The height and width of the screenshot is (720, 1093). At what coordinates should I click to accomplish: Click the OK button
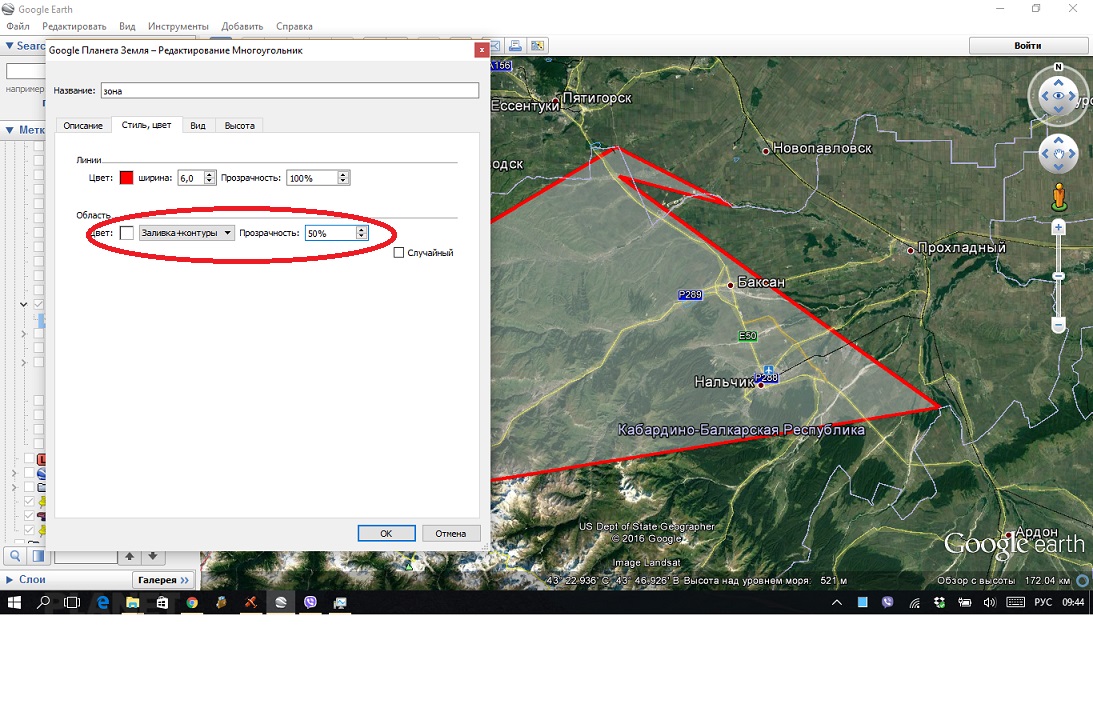(386, 533)
